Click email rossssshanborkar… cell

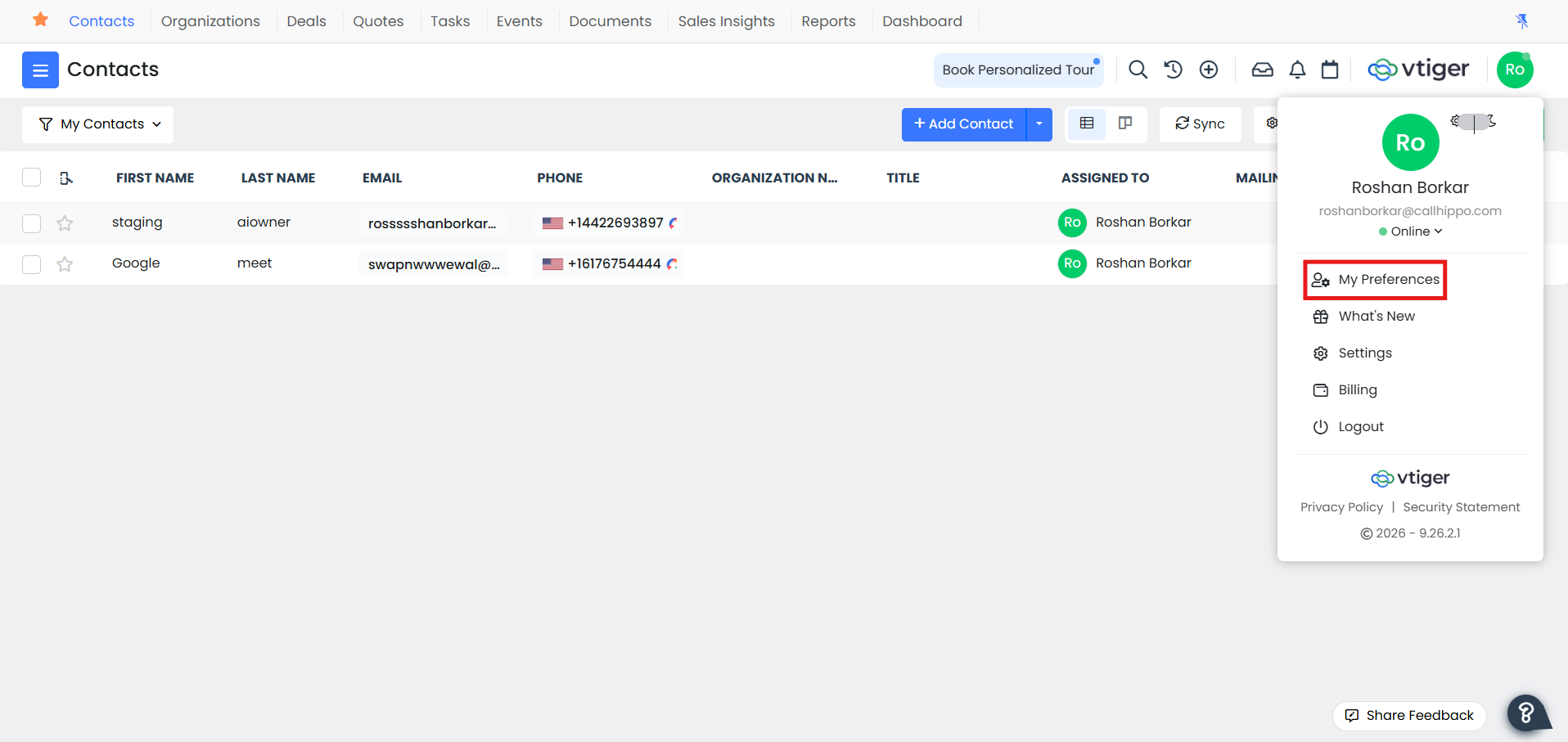point(432,223)
